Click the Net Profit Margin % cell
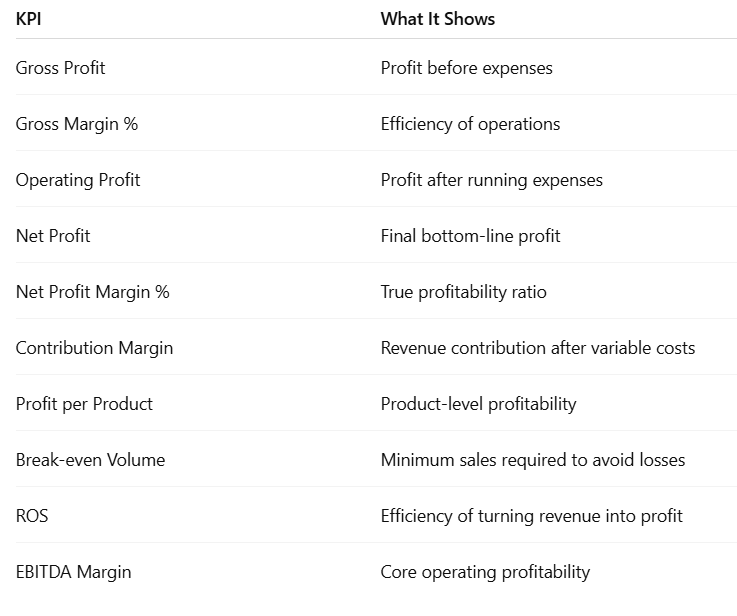Viewport: 737px width, 616px height. [x=93, y=292]
